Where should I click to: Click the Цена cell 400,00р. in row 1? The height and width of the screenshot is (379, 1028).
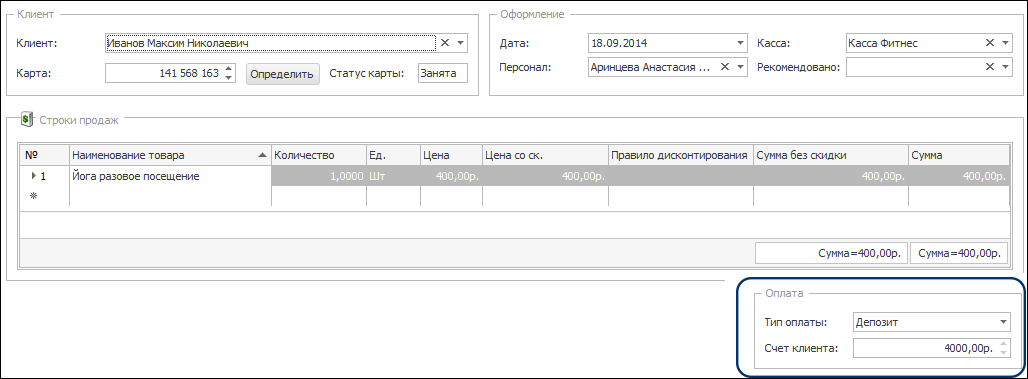click(451, 176)
